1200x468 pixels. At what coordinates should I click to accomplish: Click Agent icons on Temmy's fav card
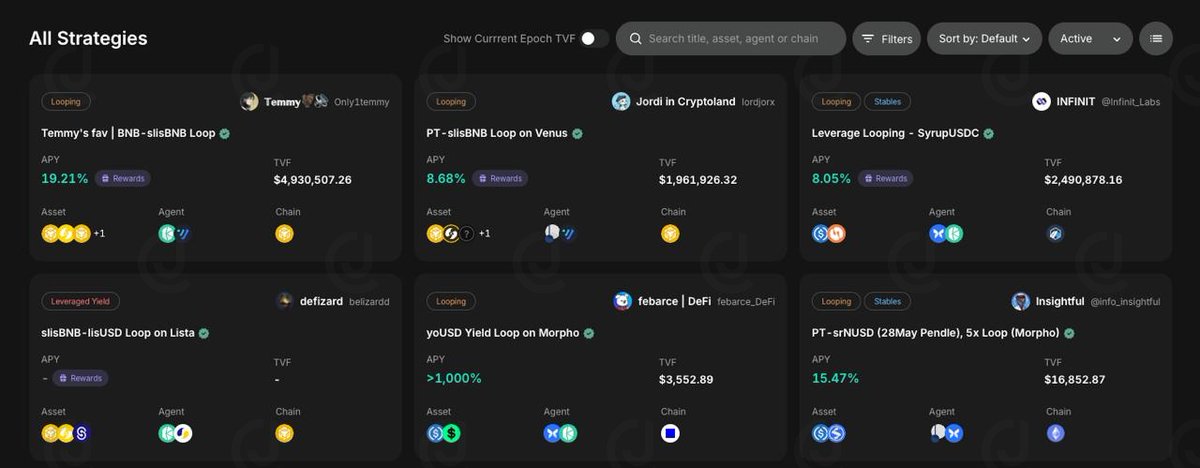click(x=175, y=234)
